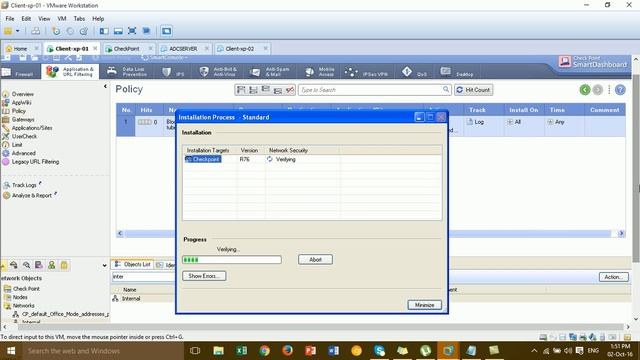Open the IPS blade tab
The width and height of the screenshot is (640, 360).
tap(173, 73)
